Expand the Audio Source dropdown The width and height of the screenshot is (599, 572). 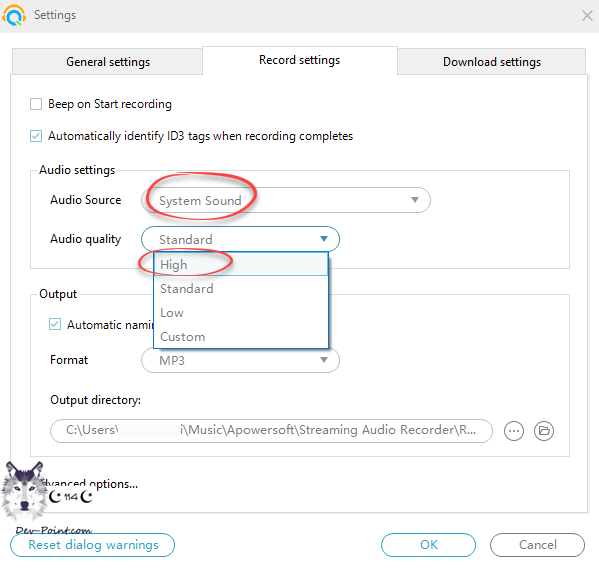click(x=286, y=200)
